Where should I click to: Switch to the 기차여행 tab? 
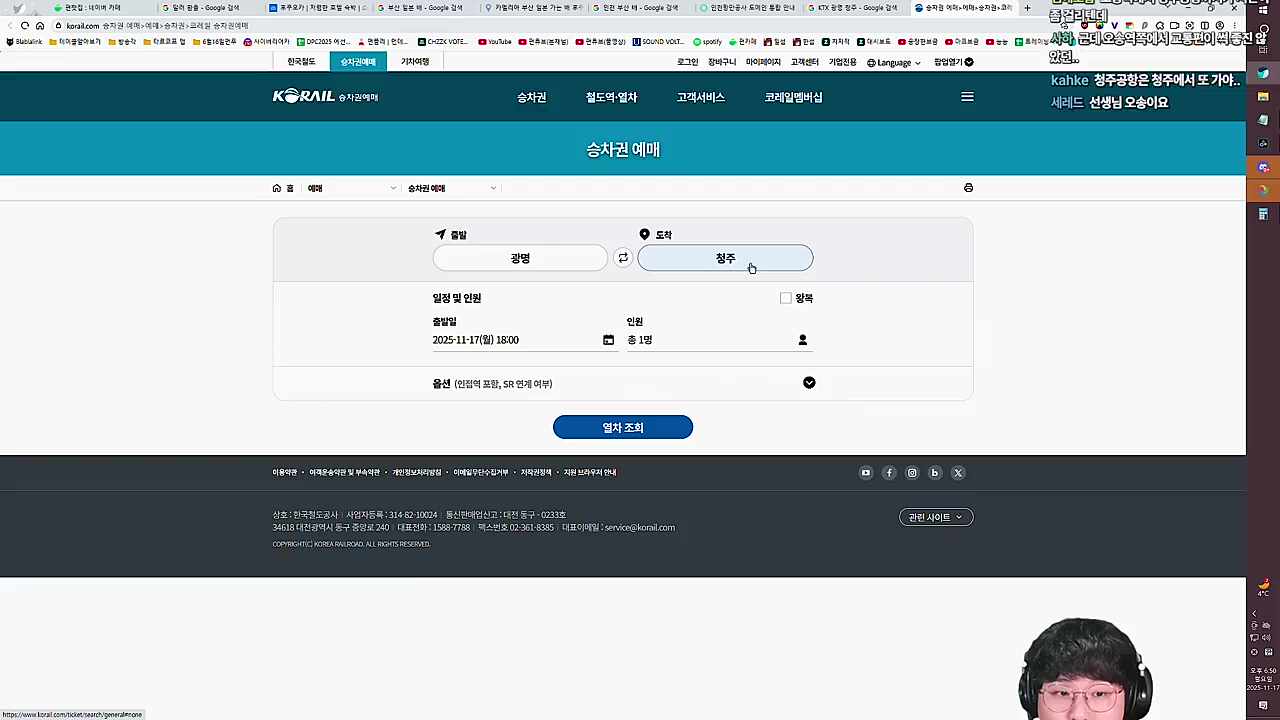[414, 61]
